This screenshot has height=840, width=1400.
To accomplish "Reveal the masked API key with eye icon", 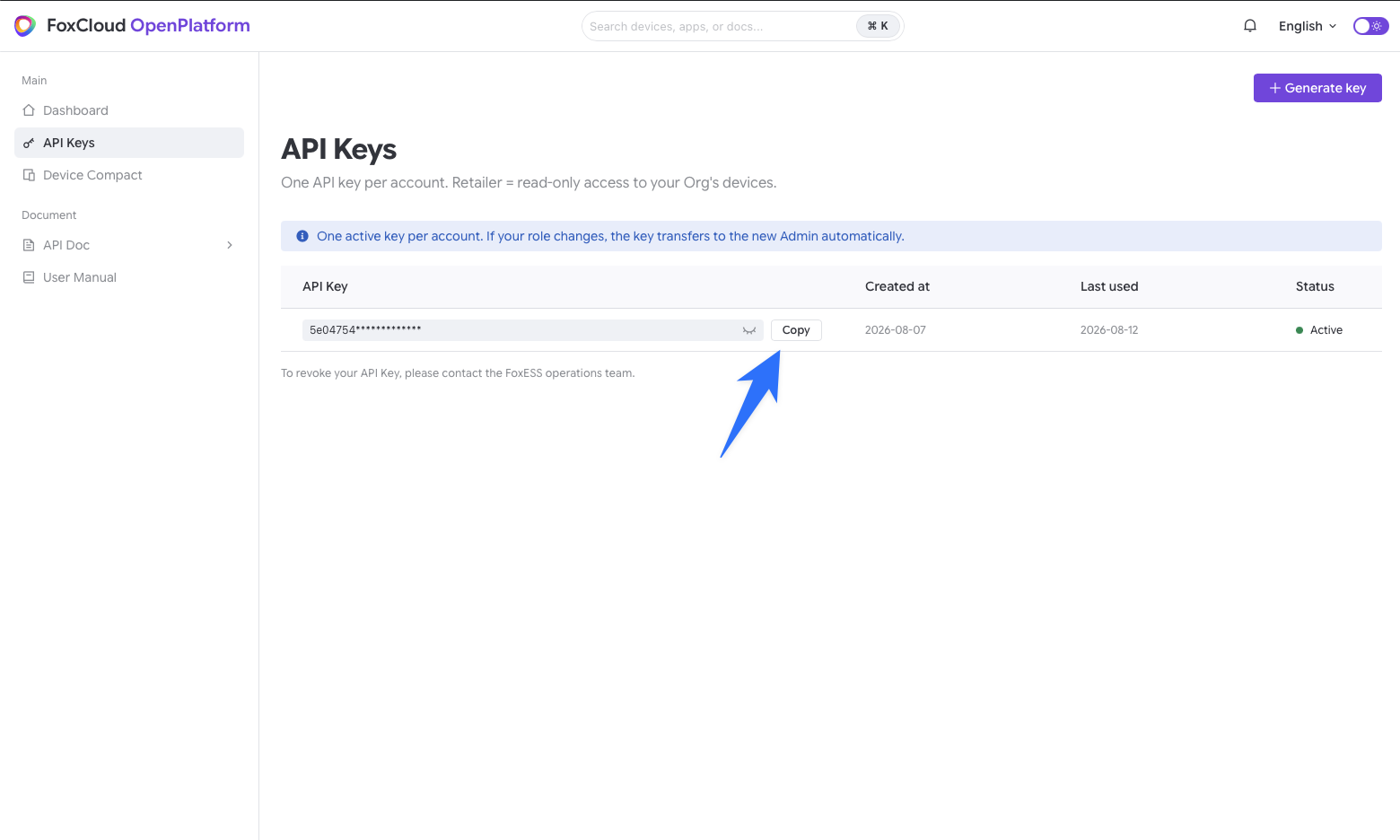I will click(749, 330).
